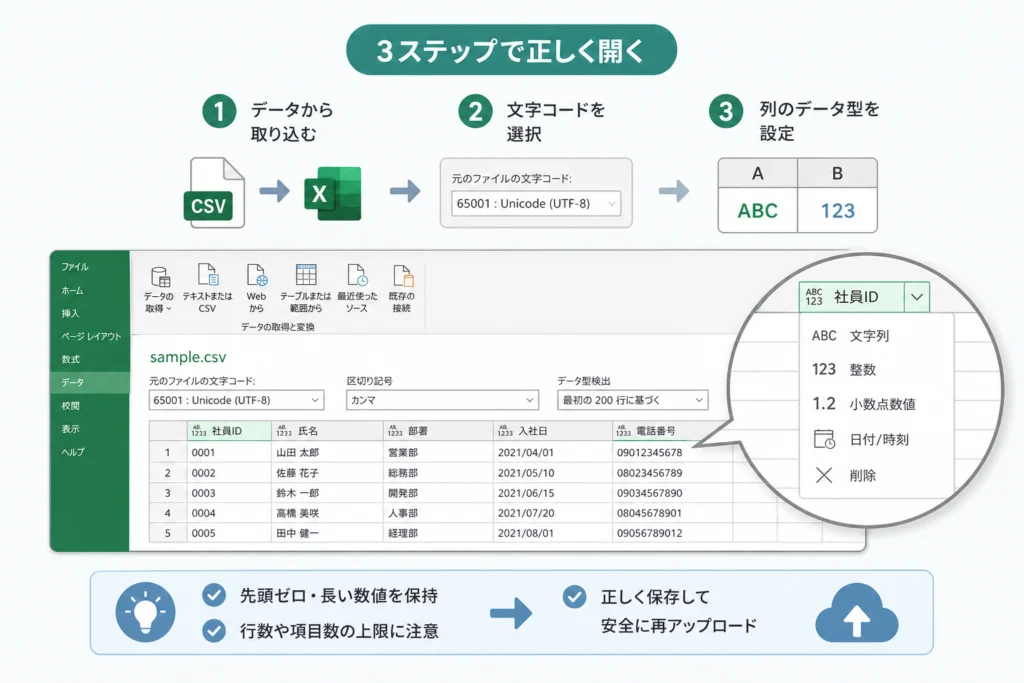Viewport: 1024px width, 683px height.
Task: Click ABC123 icon in magnified 社員ID box
Action: pos(814,297)
